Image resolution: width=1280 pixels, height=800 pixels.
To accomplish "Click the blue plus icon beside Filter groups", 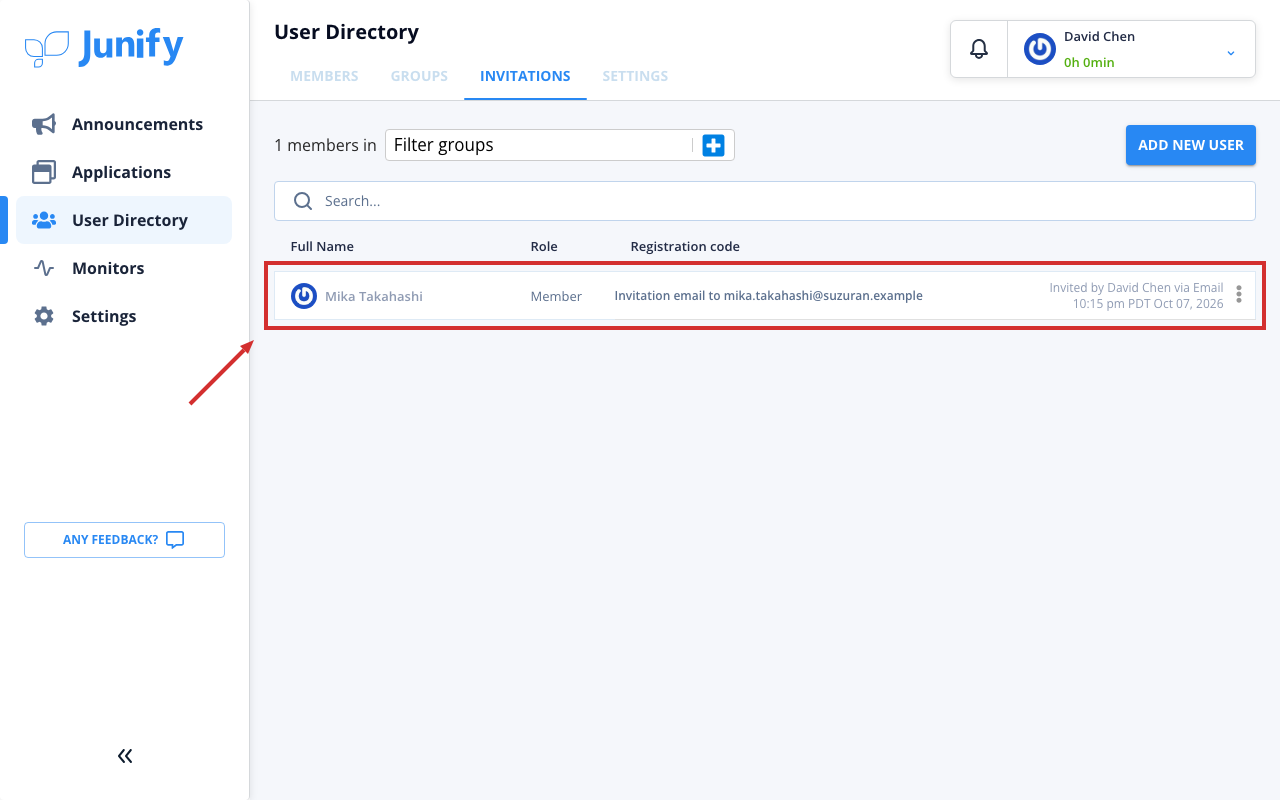I will [713, 145].
